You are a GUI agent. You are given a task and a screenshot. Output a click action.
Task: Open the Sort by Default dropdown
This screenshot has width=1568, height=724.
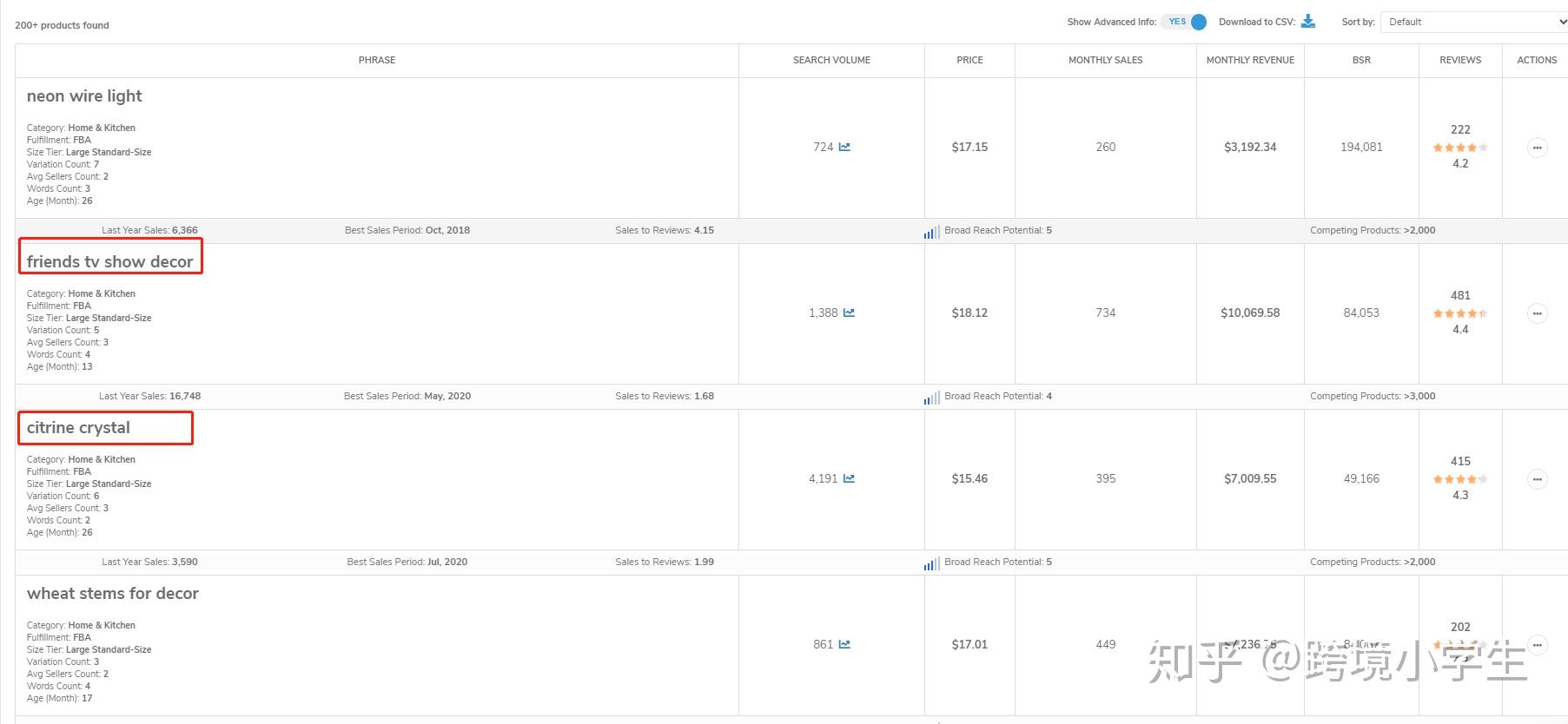(1474, 22)
